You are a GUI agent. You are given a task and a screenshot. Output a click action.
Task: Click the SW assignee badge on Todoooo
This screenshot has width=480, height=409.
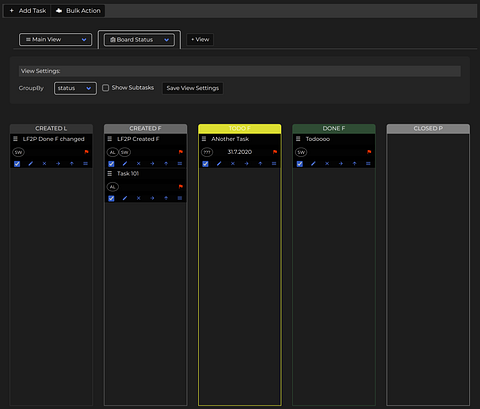tap(301, 152)
